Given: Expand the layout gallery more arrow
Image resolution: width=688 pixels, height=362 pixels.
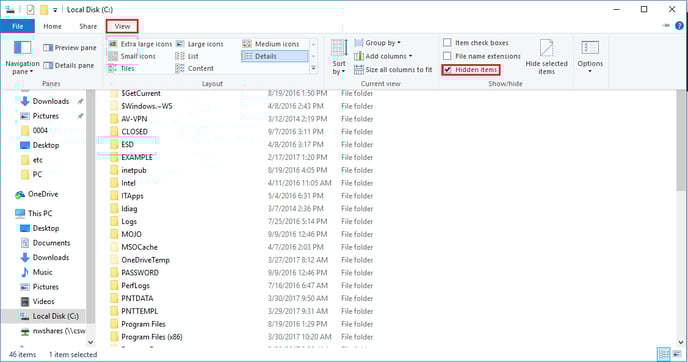Looking at the screenshot, I should point(313,68).
